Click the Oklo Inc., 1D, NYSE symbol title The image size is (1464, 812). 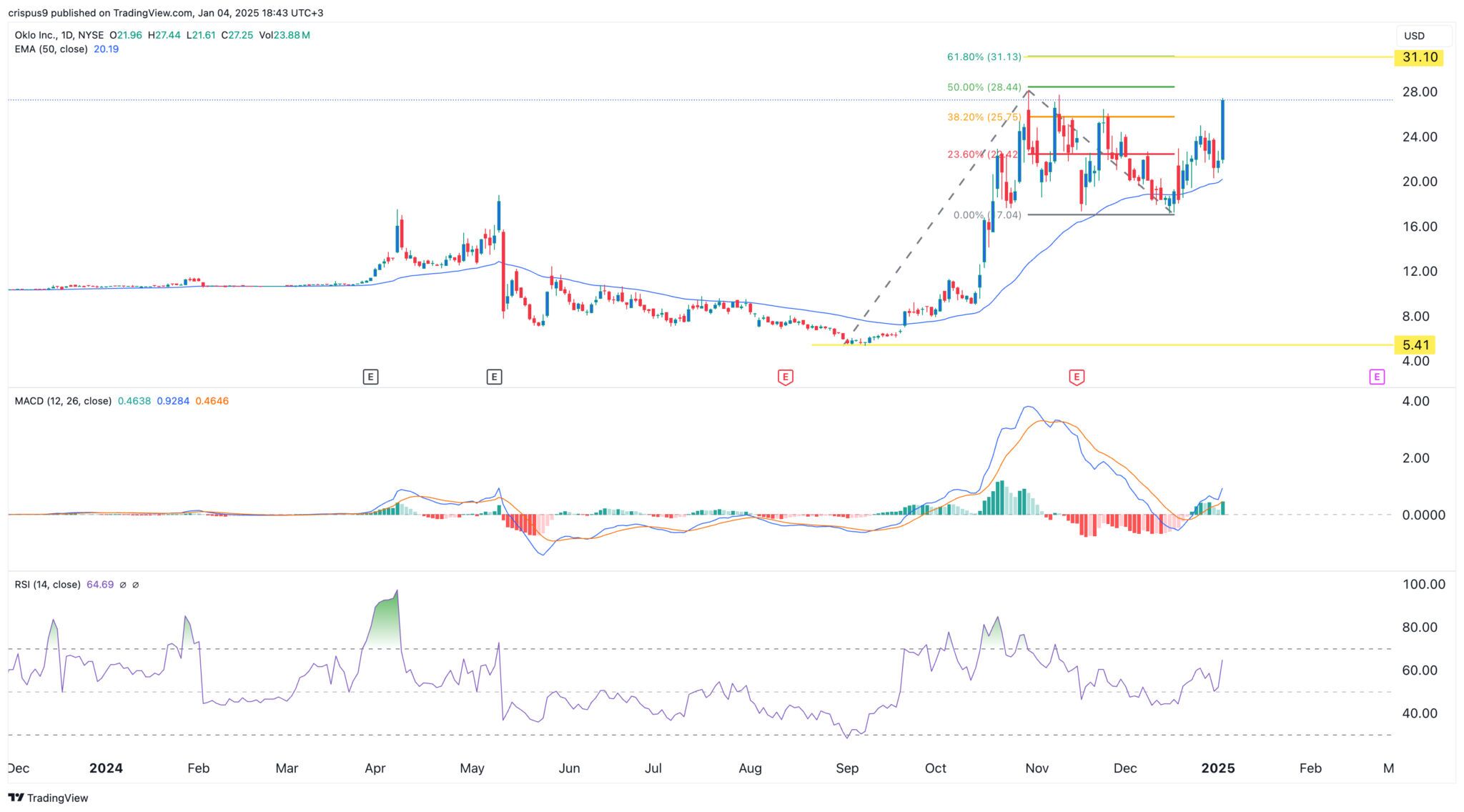[x=59, y=35]
